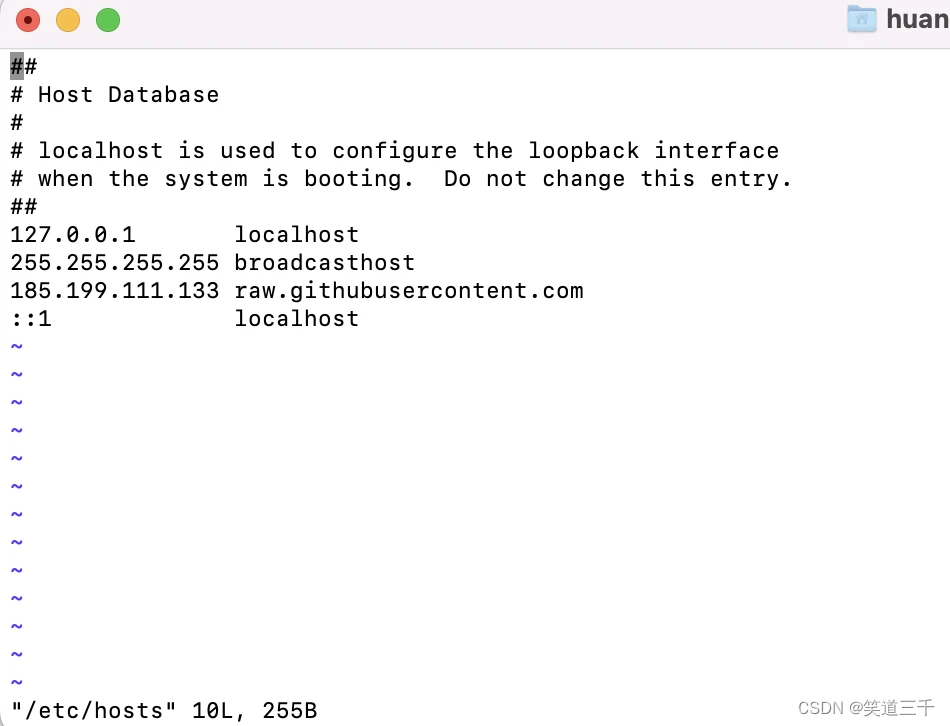Click the red close window button

(28, 20)
